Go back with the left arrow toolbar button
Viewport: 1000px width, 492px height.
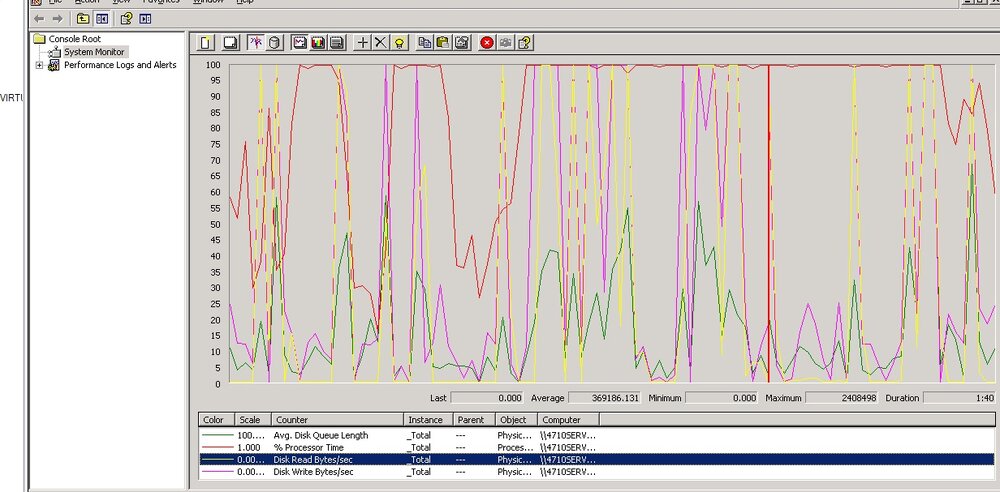pos(39,19)
